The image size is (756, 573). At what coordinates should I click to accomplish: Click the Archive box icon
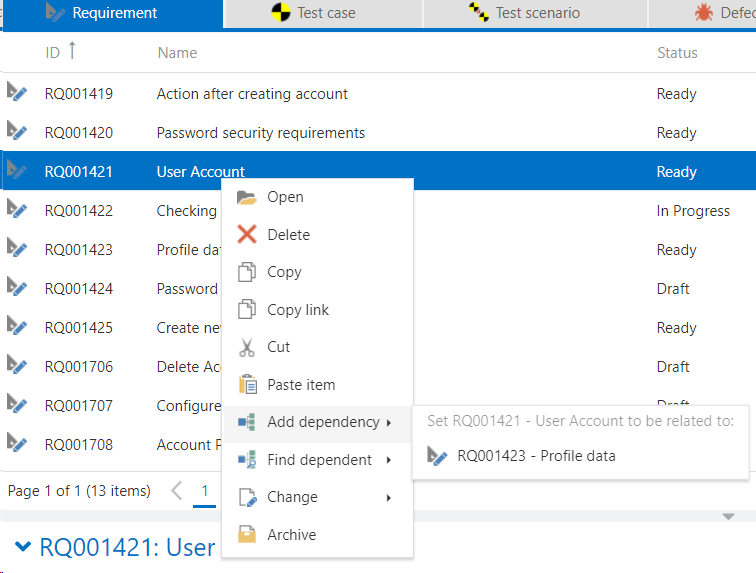pyautogui.click(x=247, y=535)
